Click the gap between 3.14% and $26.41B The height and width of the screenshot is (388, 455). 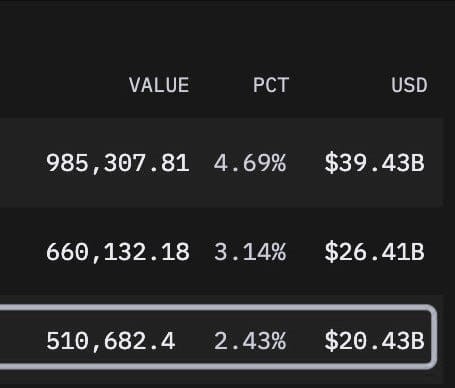[x=305, y=252]
